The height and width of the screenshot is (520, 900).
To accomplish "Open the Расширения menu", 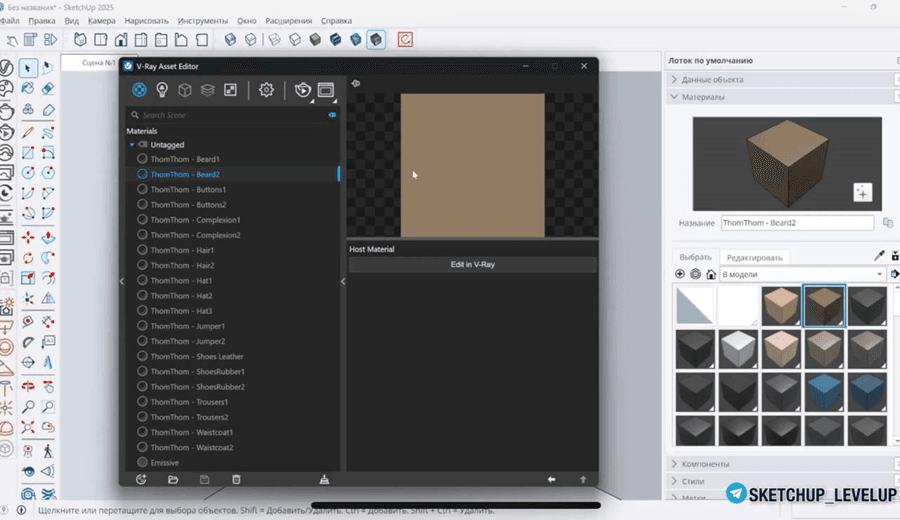I will click(x=289, y=21).
